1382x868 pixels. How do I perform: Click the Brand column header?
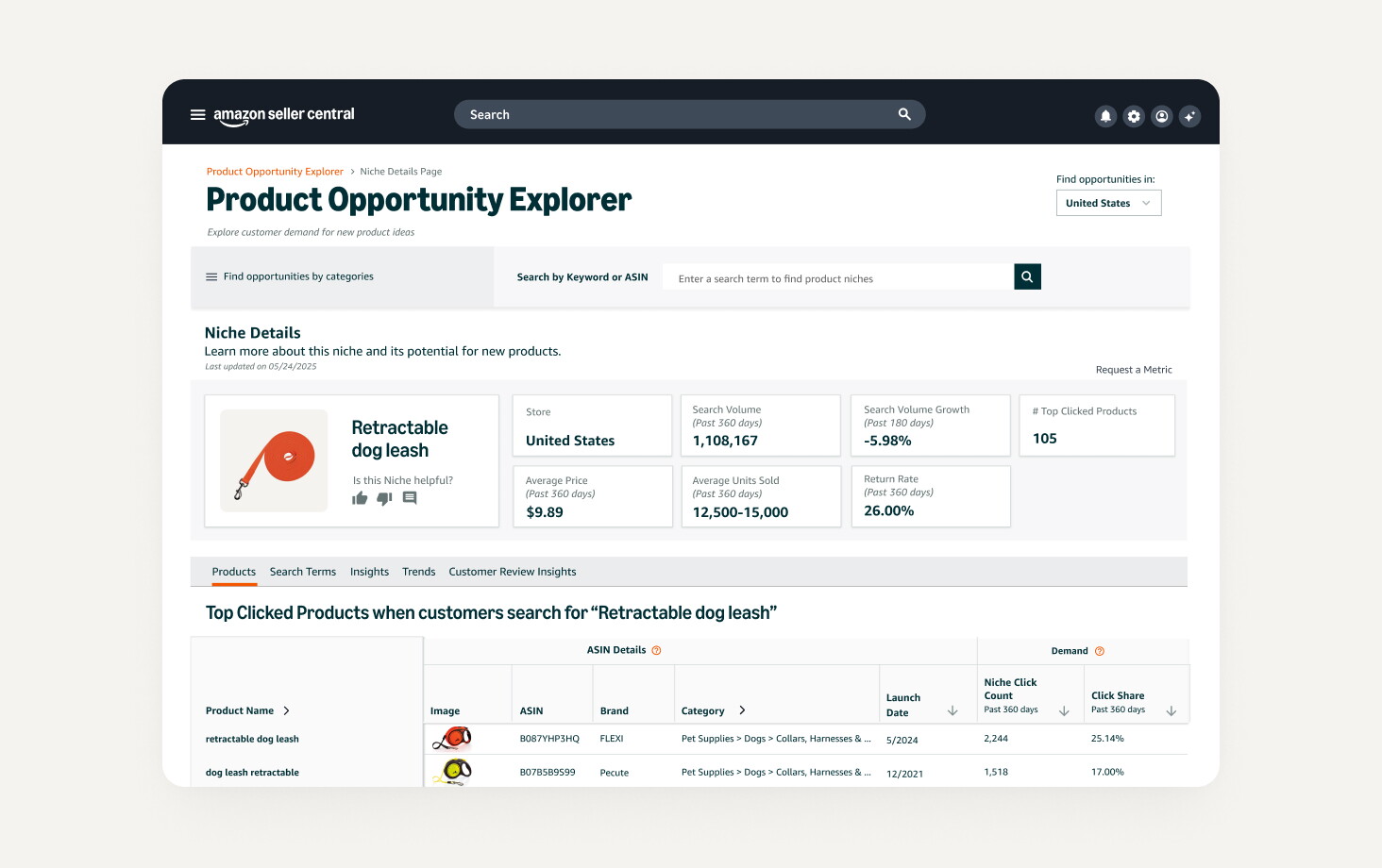pos(615,711)
